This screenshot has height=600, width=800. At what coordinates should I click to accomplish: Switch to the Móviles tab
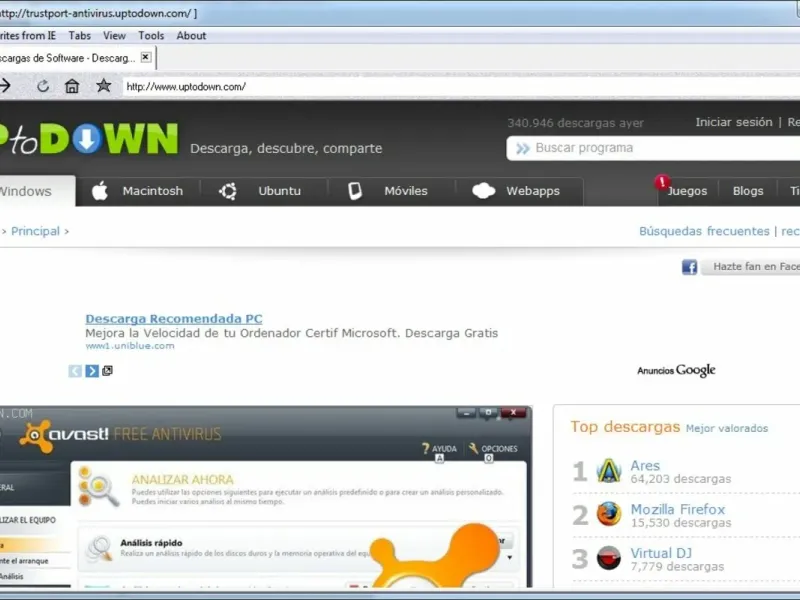pyautogui.click(x=392, y=191)
